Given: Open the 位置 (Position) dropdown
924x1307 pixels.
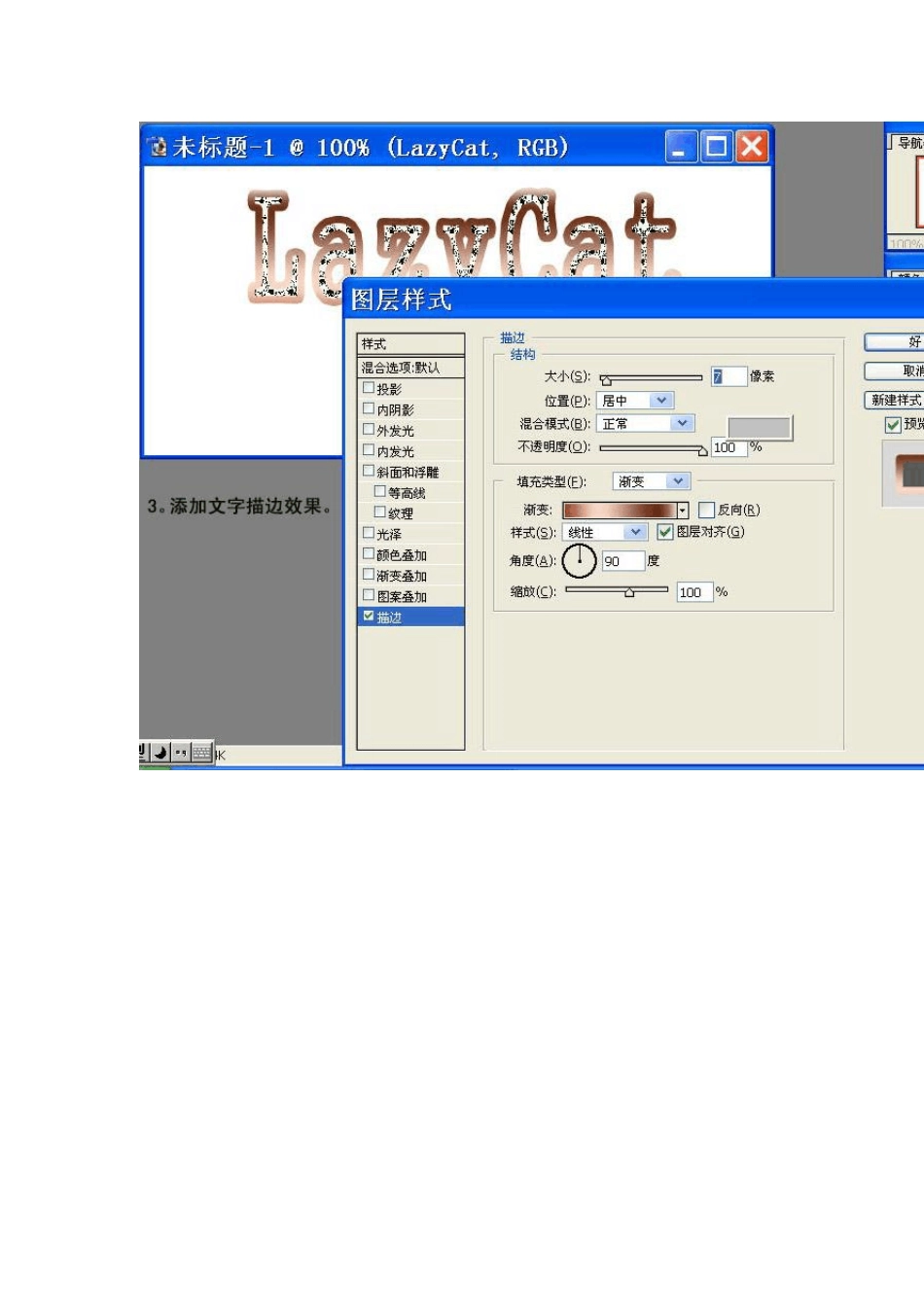Looking at the screenshot, I should click(x=634, y=401).
